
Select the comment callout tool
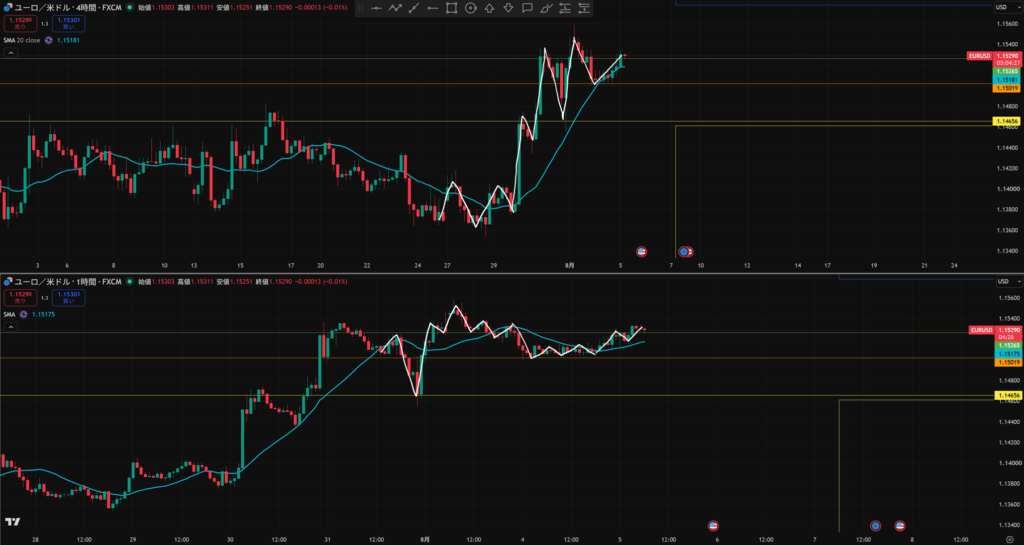point(527,8)
